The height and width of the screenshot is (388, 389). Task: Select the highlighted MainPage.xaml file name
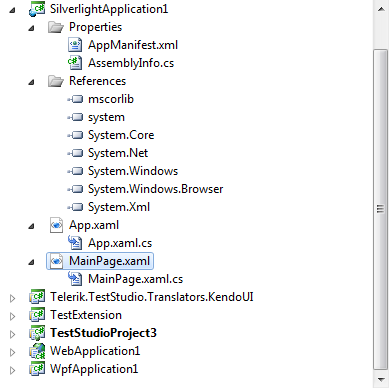[109, 261]
